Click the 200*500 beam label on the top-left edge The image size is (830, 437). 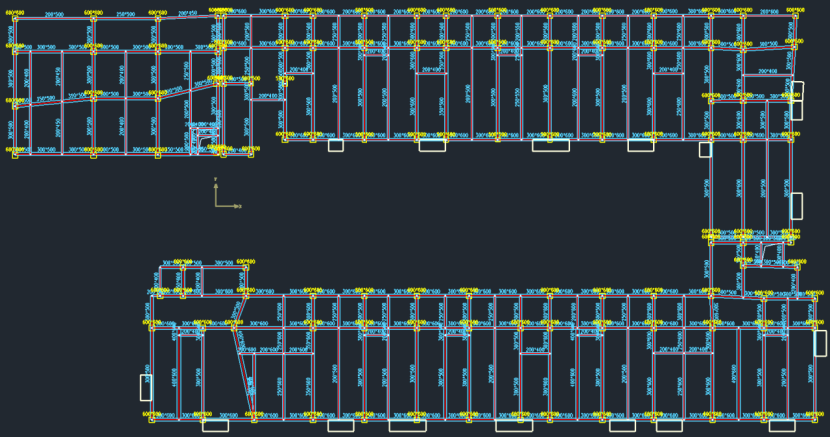tap(53, 14)
